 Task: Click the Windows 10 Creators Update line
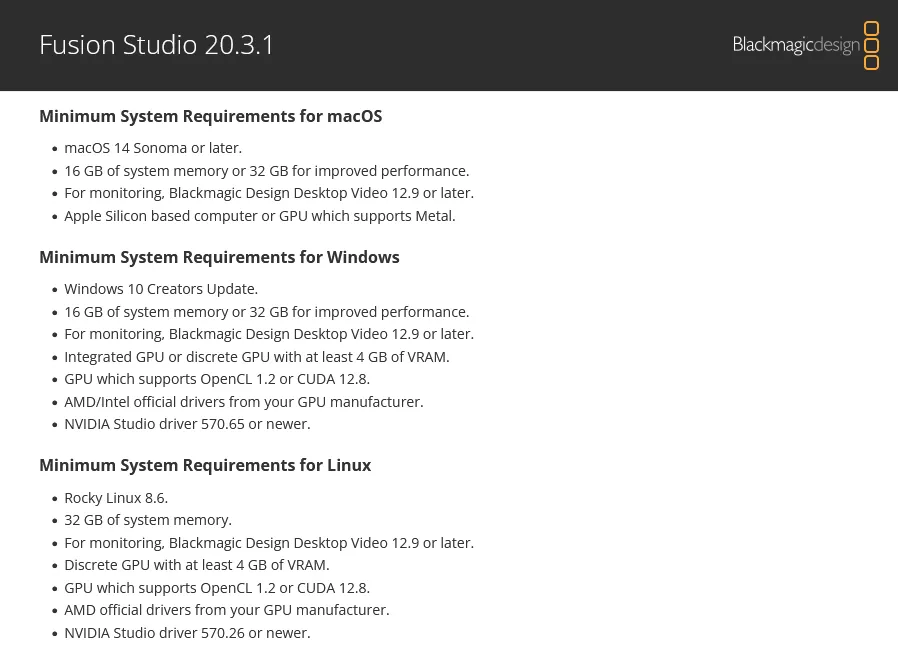(x=161, y=289)
